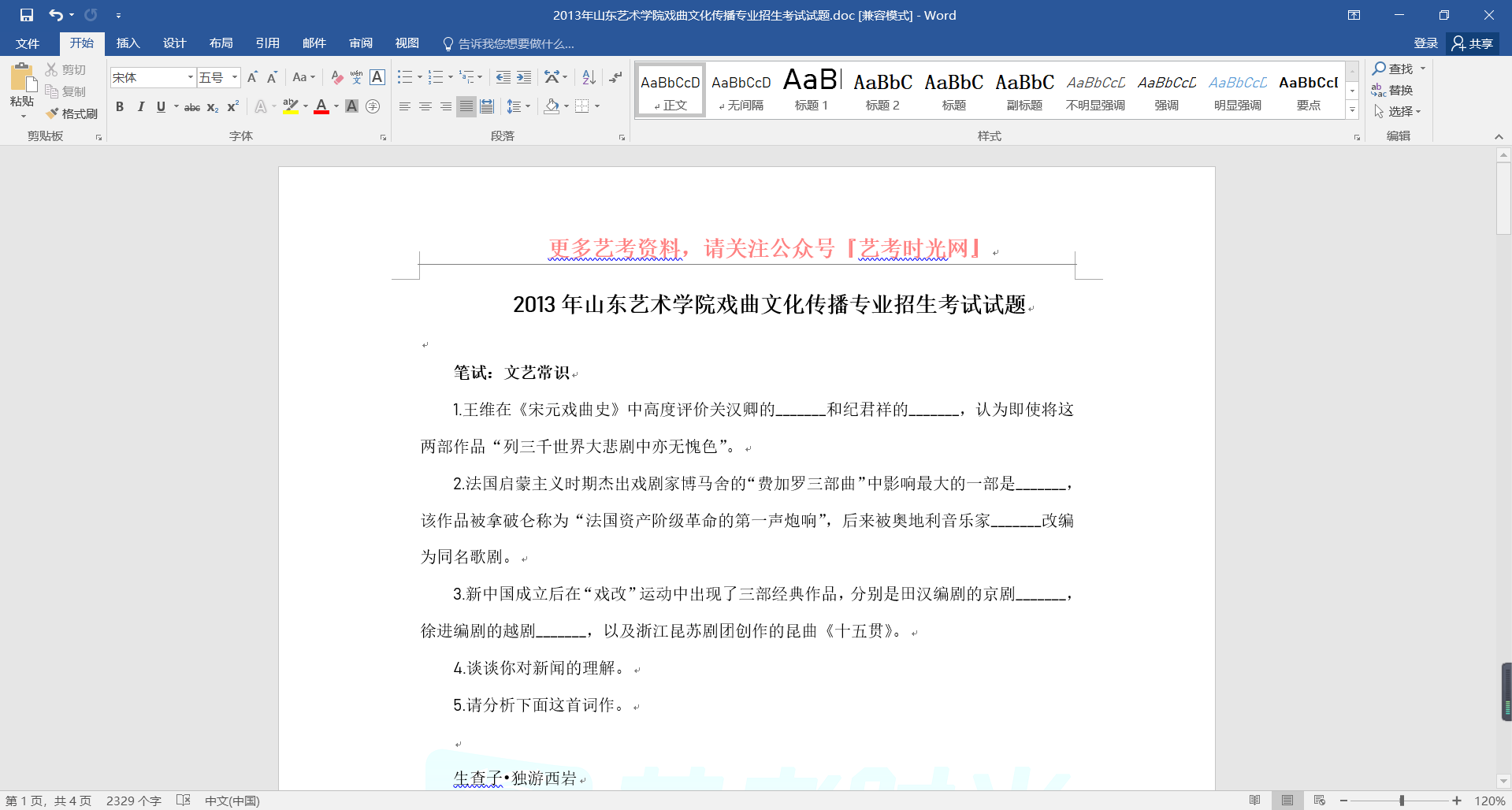Click the 查找 (Find) button
The height and width of the screenshot is (810, 1512).
click(x=1394, y=69)
